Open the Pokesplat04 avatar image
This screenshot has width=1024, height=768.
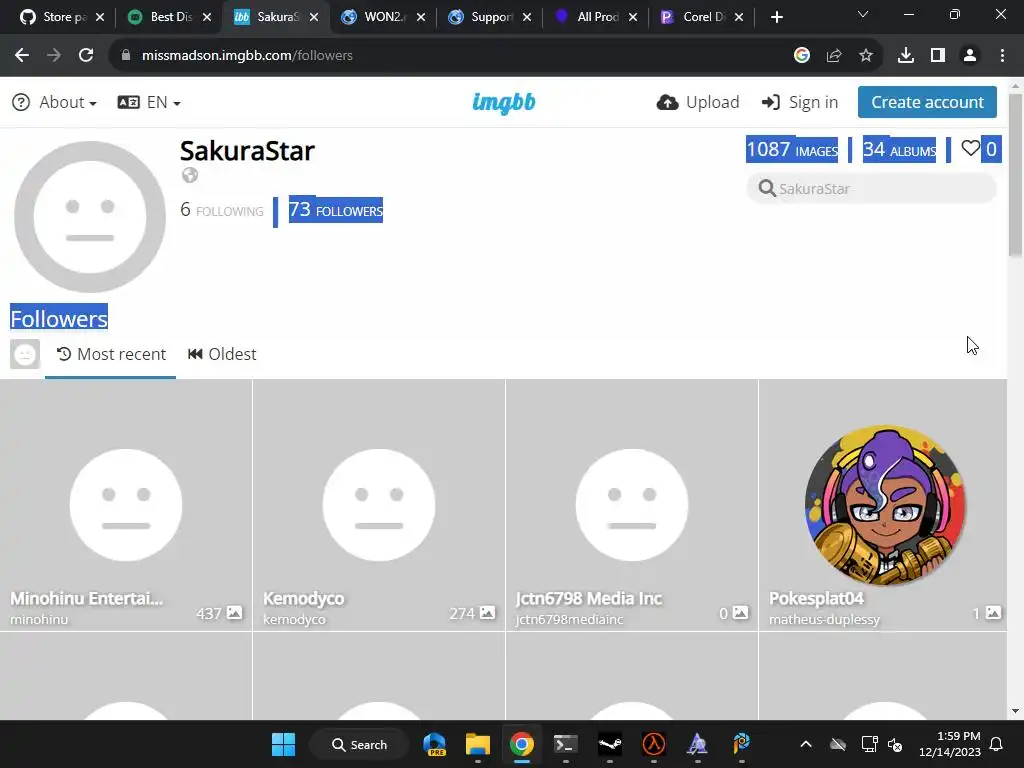tap(885, 505)
